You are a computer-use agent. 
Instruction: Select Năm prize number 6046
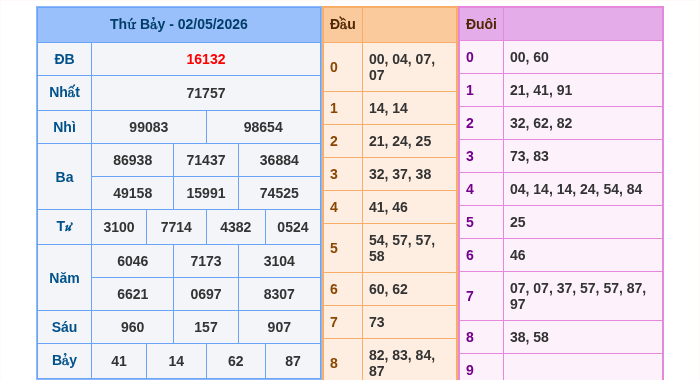coord(133,261)
